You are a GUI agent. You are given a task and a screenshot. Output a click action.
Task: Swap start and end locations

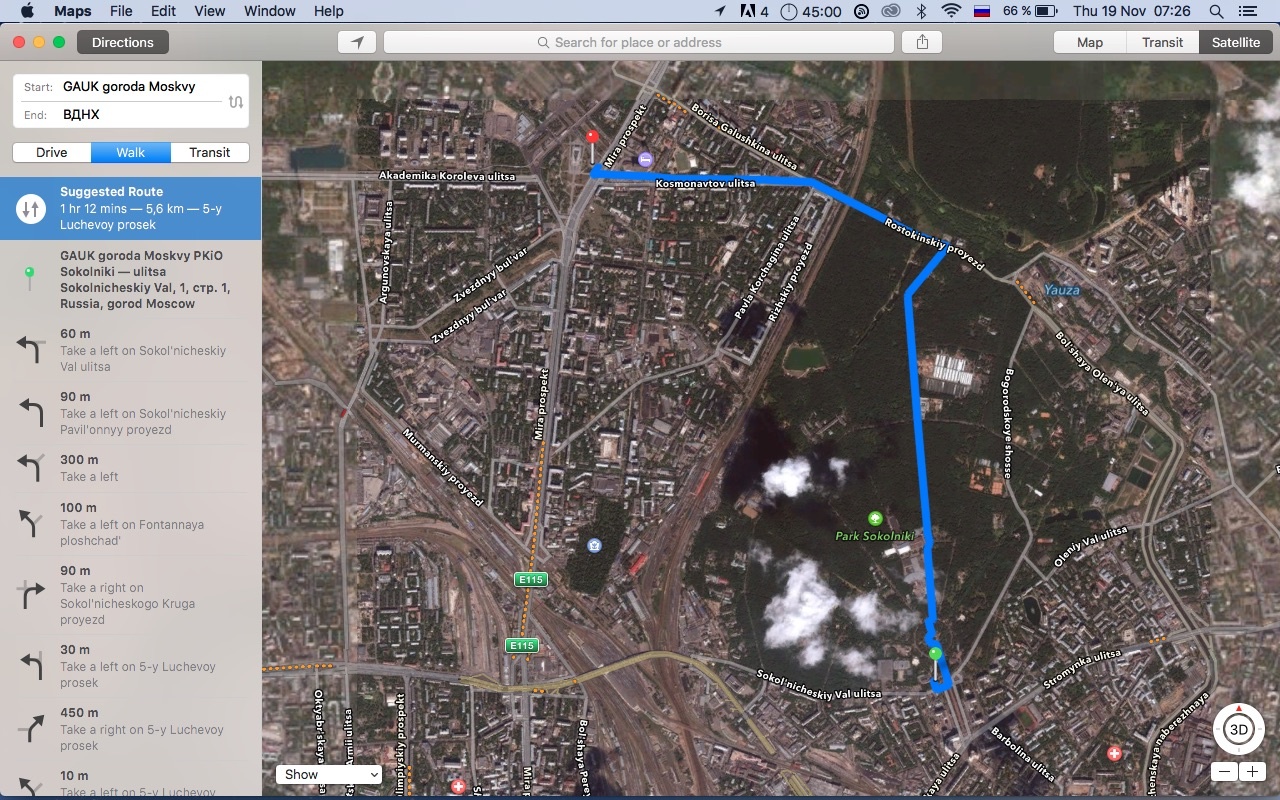[235, 101]
